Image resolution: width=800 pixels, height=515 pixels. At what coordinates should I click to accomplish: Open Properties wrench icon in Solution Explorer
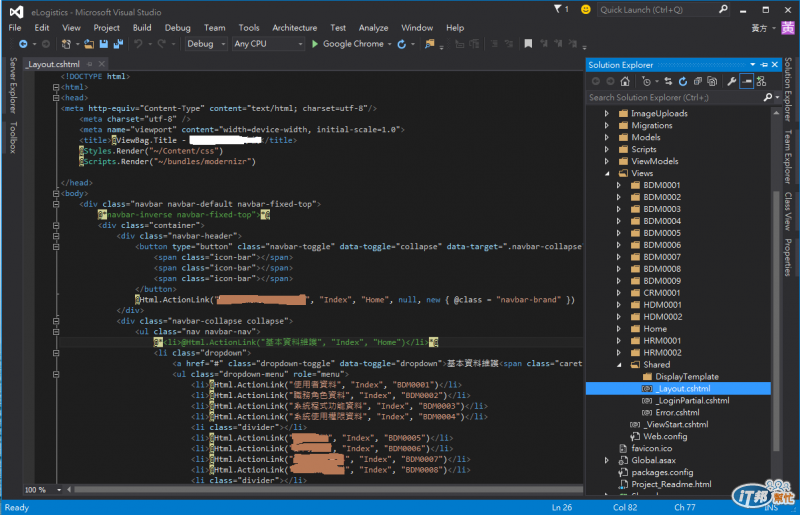731,81
